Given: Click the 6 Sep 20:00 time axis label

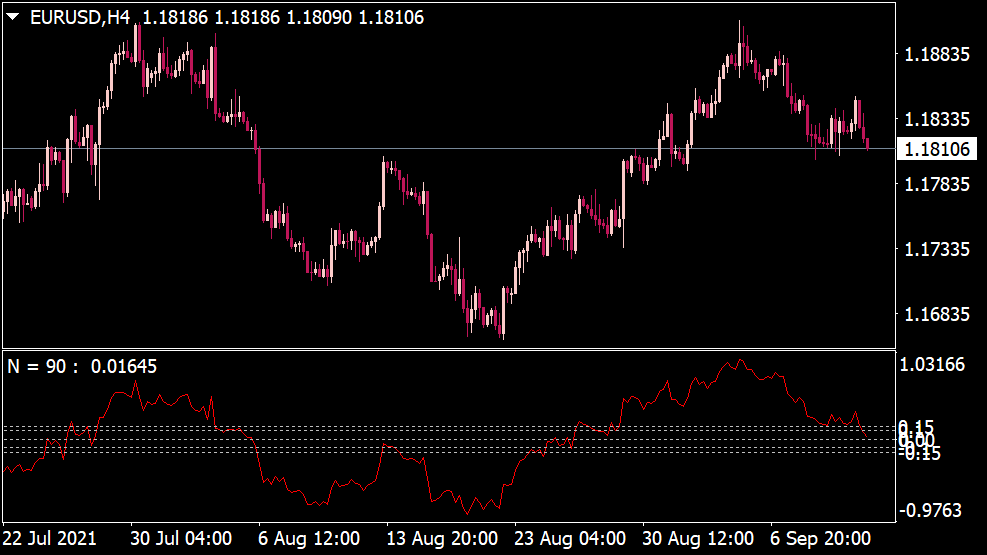Looking at the screenshot, I should click(x=821, y=539).
